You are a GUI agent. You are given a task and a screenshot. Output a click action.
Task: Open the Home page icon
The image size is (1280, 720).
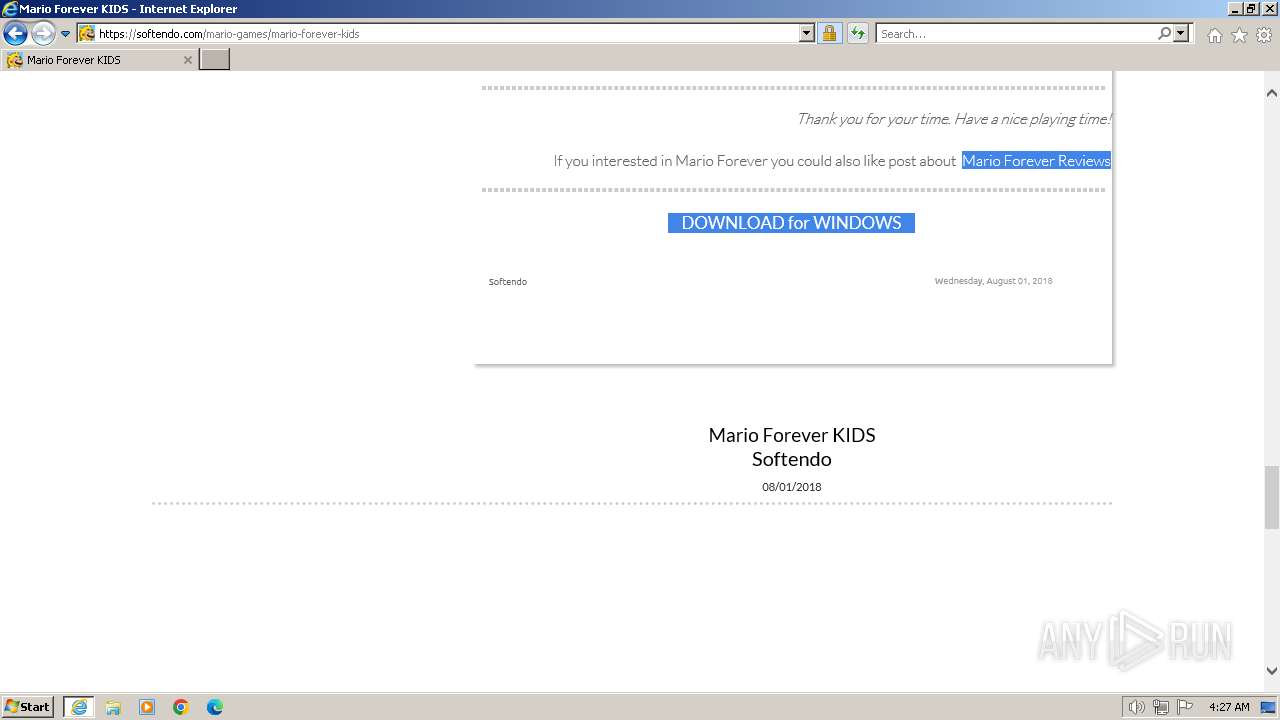coord(1214,35)
